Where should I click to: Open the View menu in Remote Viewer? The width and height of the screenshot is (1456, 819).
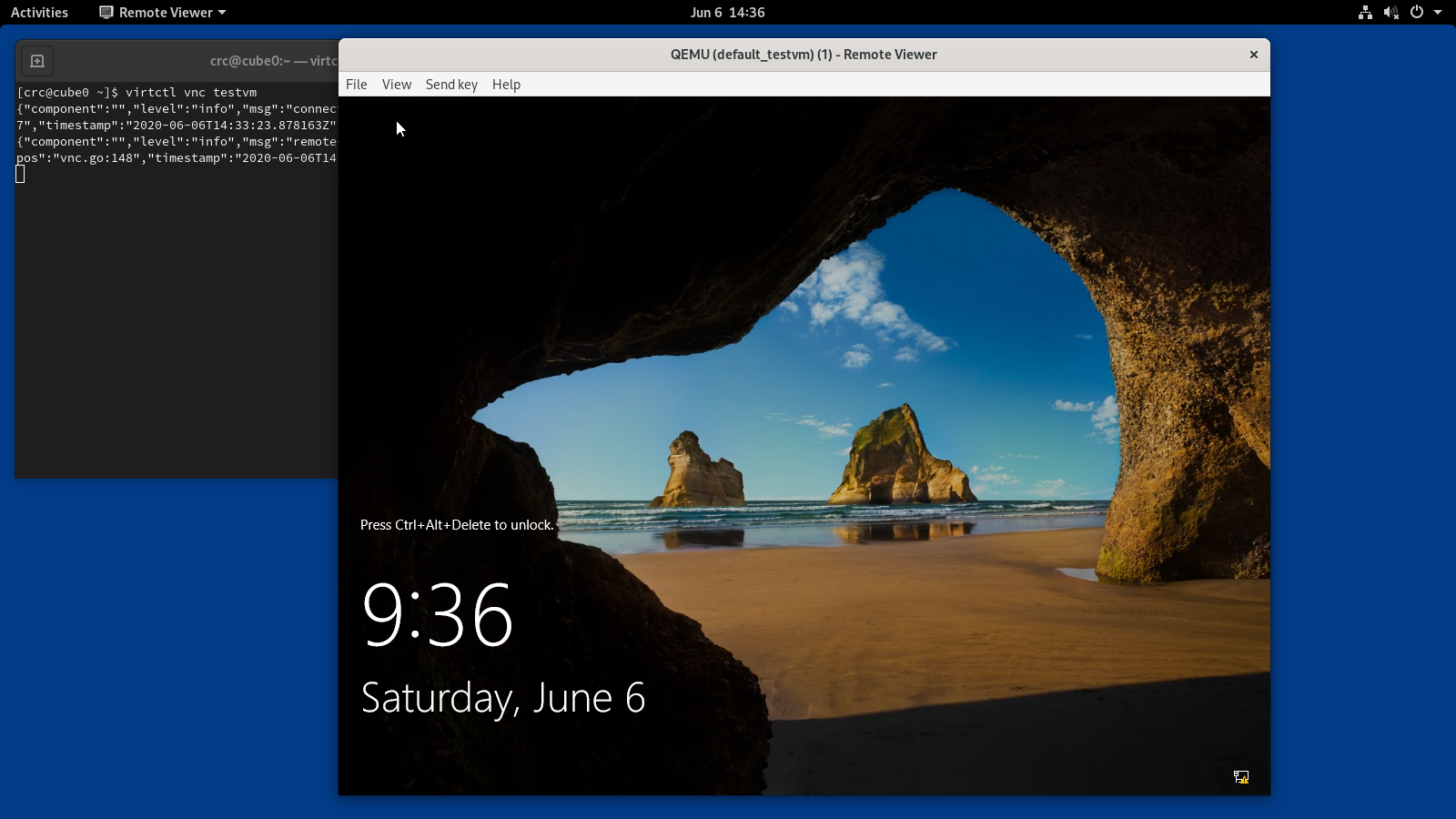pos(397,84)
